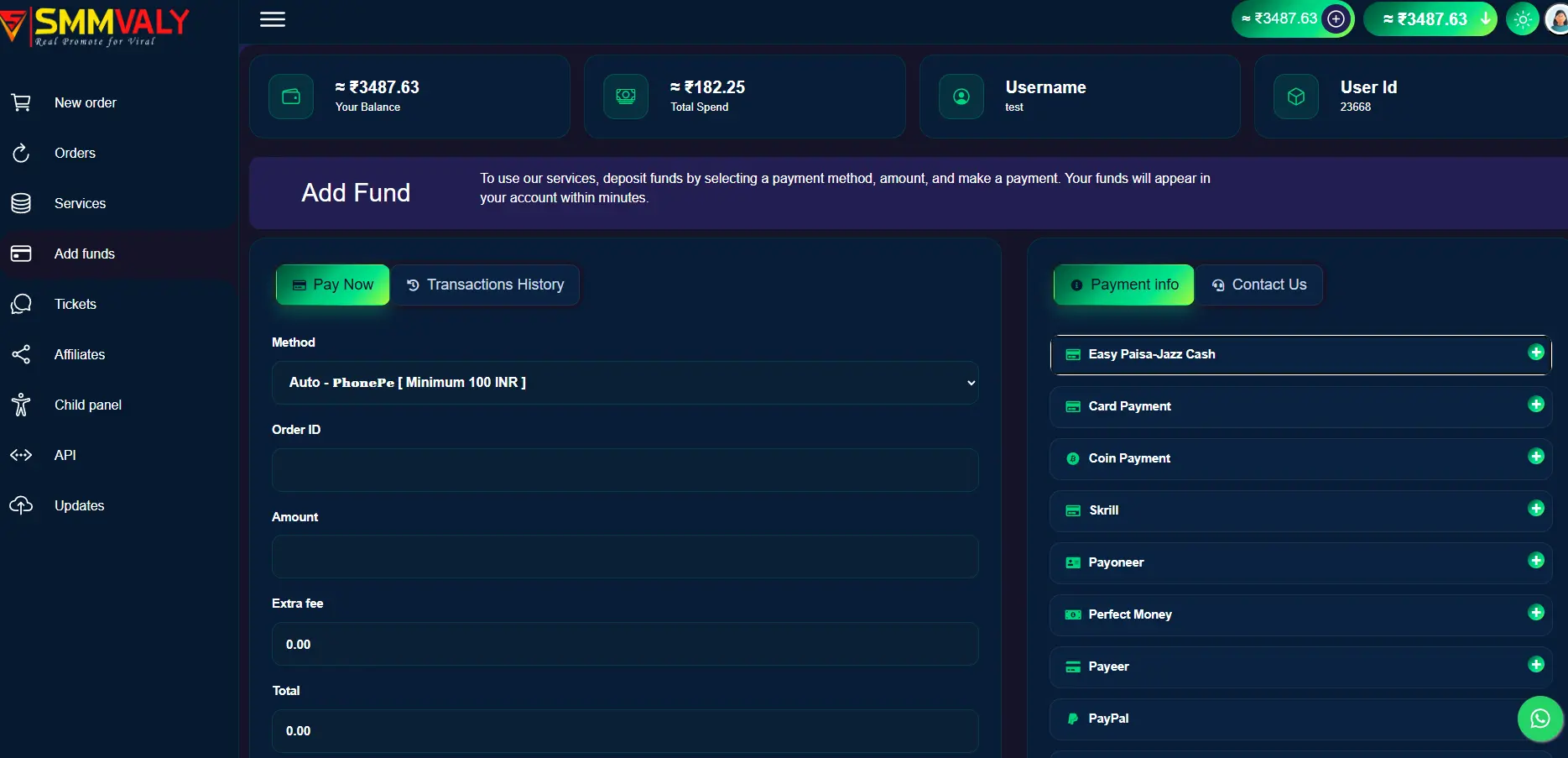Click the Updates cloud icon
Viewport: 1568px width, 758px height.
21,505
